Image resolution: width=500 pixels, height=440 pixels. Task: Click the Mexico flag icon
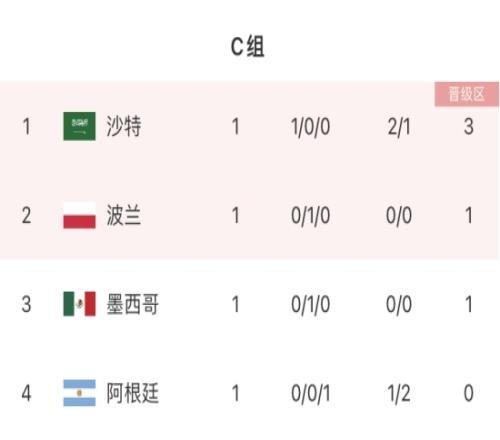coord(79,304)
